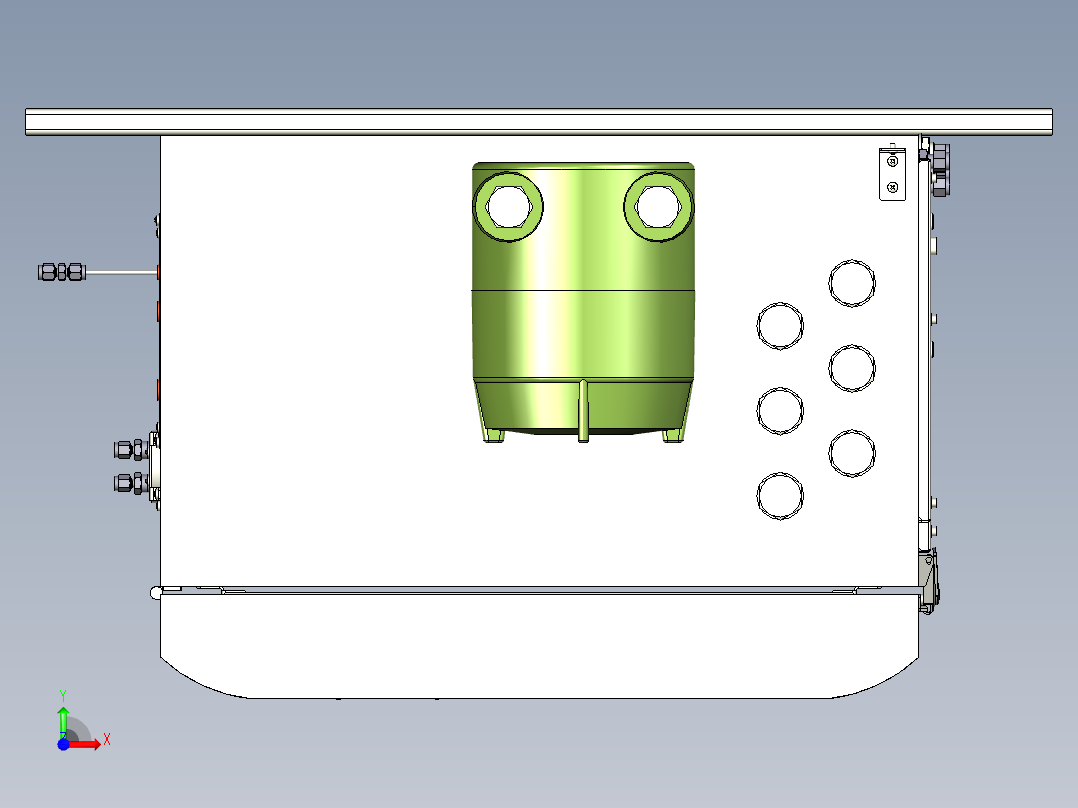
Task: Pick the center vertical rib on green cylinder base
Action: [x=583, y=411]
